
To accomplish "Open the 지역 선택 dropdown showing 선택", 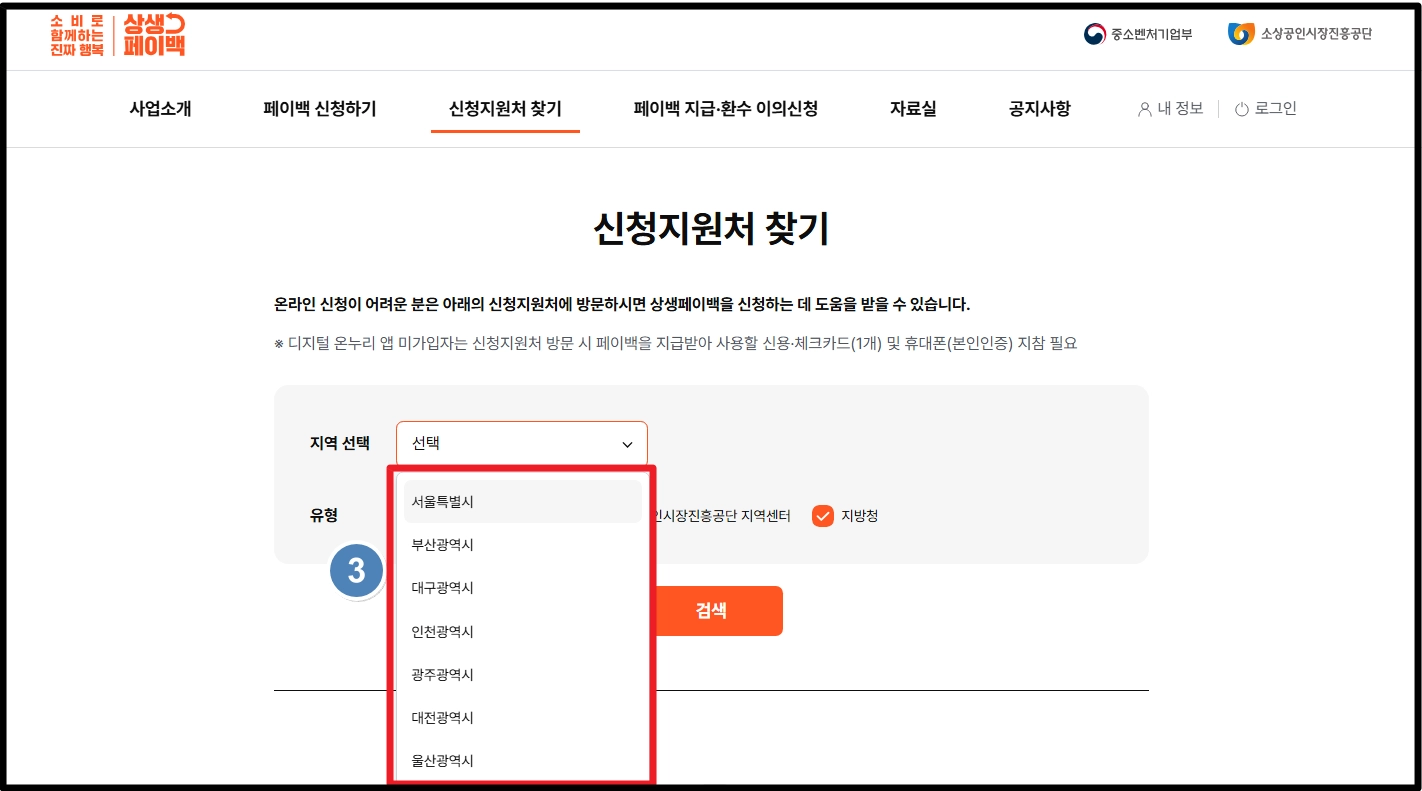I will (521, 443).
